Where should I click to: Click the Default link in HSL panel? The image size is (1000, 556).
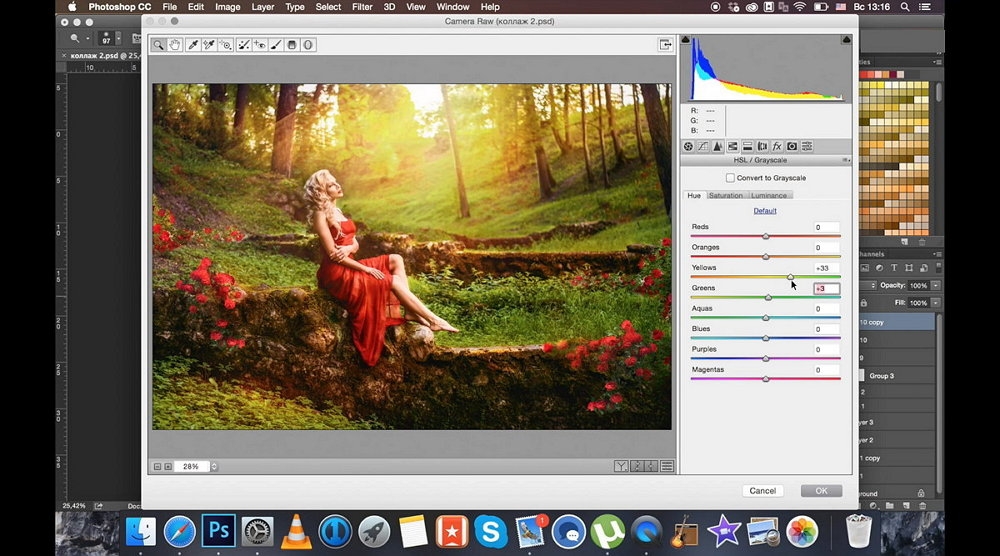tap(765, 211)
